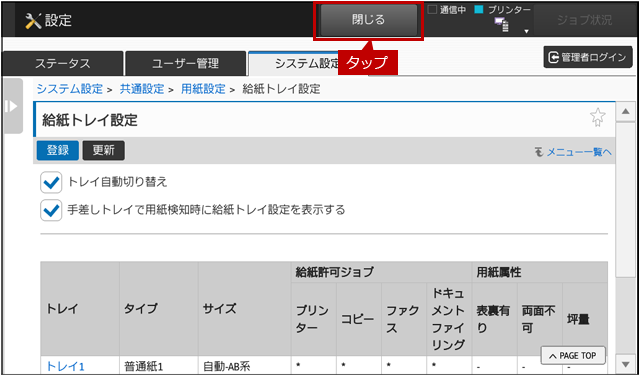
Task: Click the printer status icon
Action: 502,25
